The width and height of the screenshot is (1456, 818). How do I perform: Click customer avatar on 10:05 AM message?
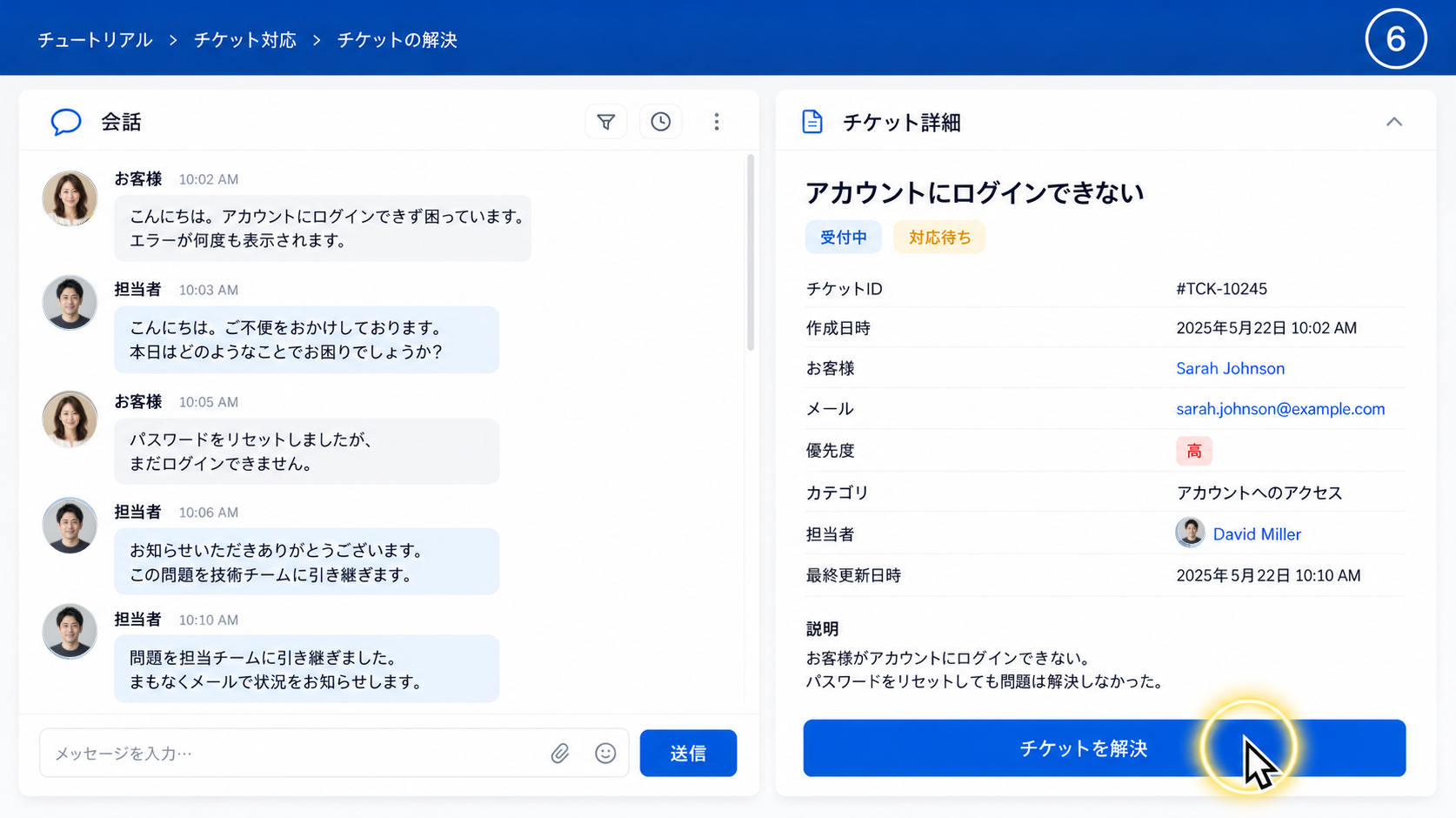pyautogui.click(x=70, y=419)
